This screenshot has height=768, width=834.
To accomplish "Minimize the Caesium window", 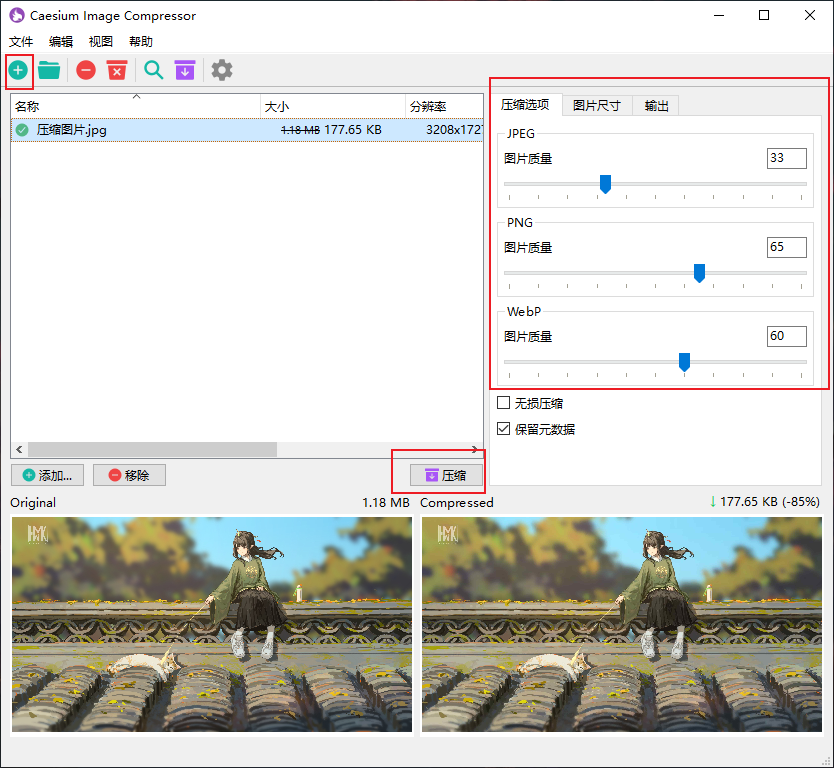I will click(x=719, y=15).
